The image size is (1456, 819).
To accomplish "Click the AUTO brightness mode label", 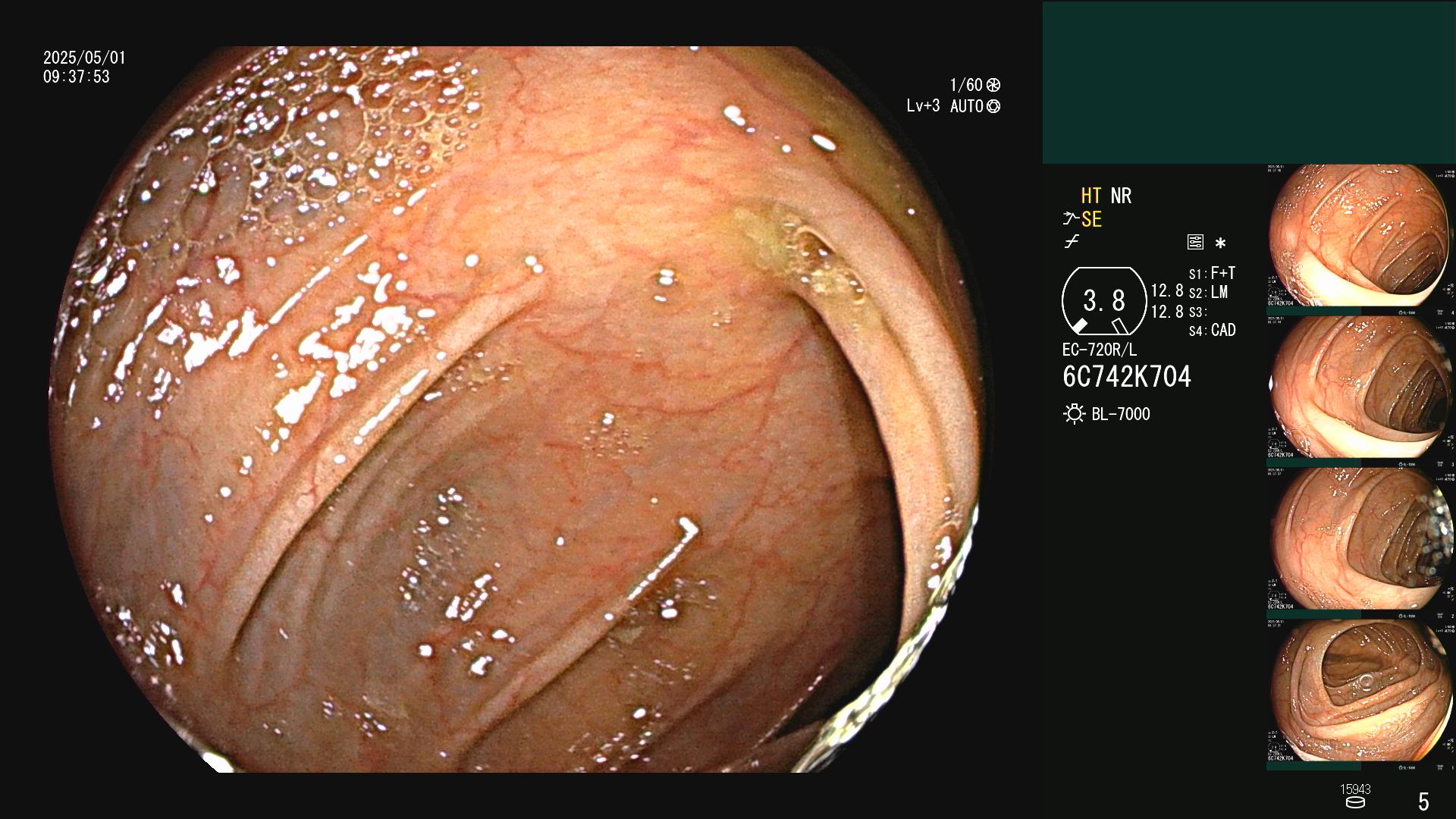I will click(x=966, y=106).
